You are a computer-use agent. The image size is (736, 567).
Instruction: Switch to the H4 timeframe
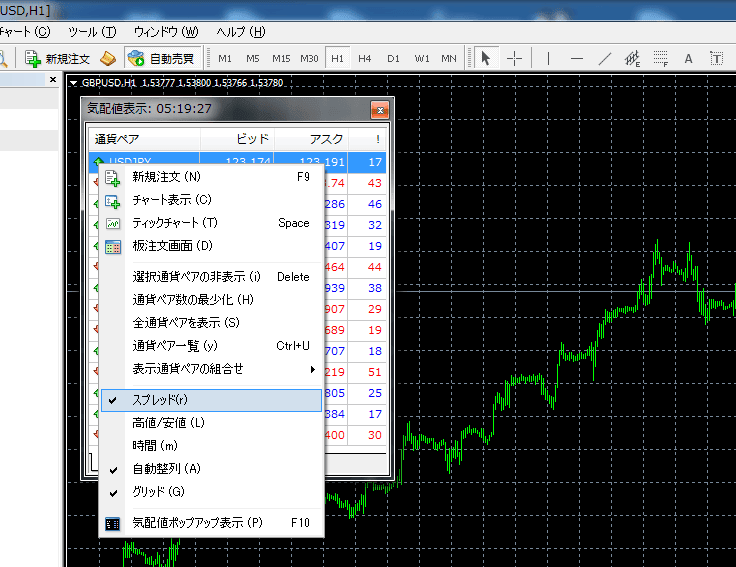(x=365, y=59)
